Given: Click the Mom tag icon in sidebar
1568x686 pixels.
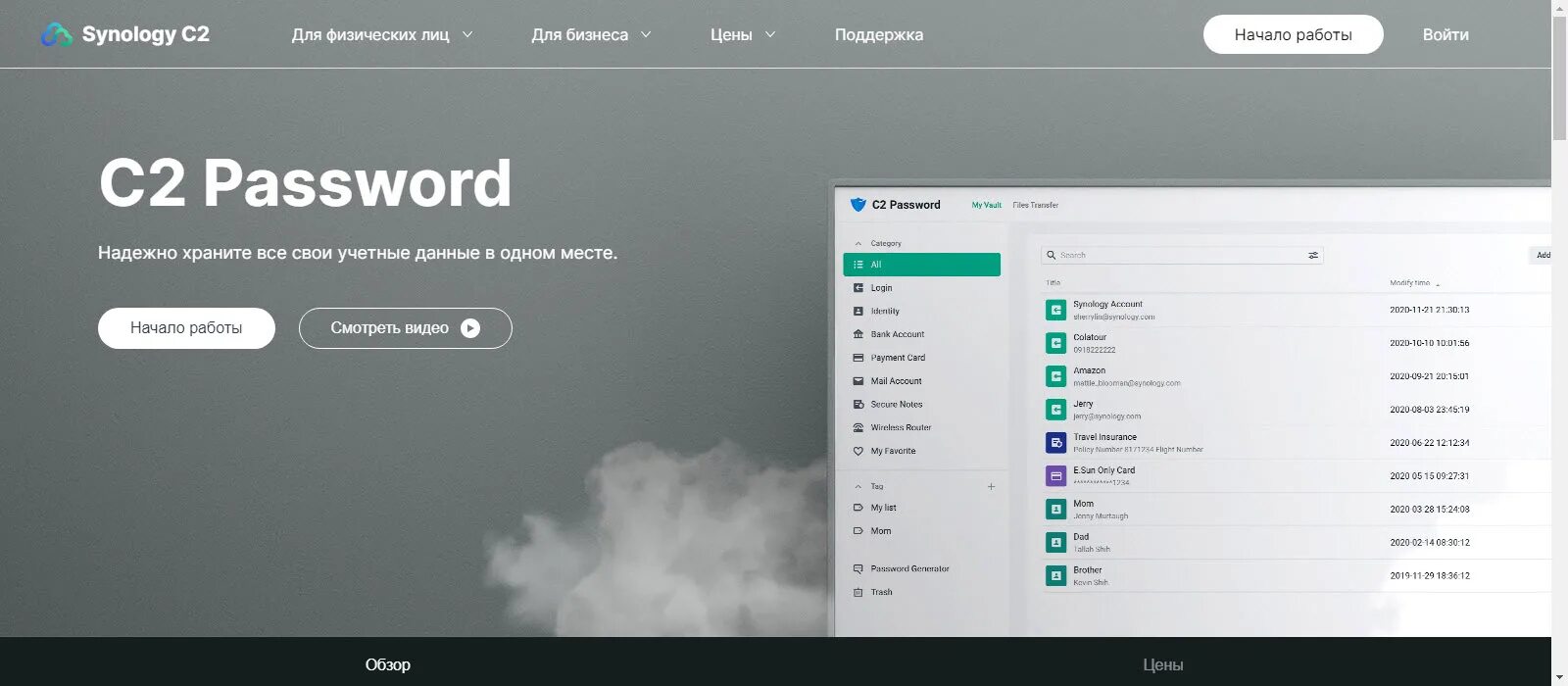Looking at the screenshot, I should [x=858, y=531].
